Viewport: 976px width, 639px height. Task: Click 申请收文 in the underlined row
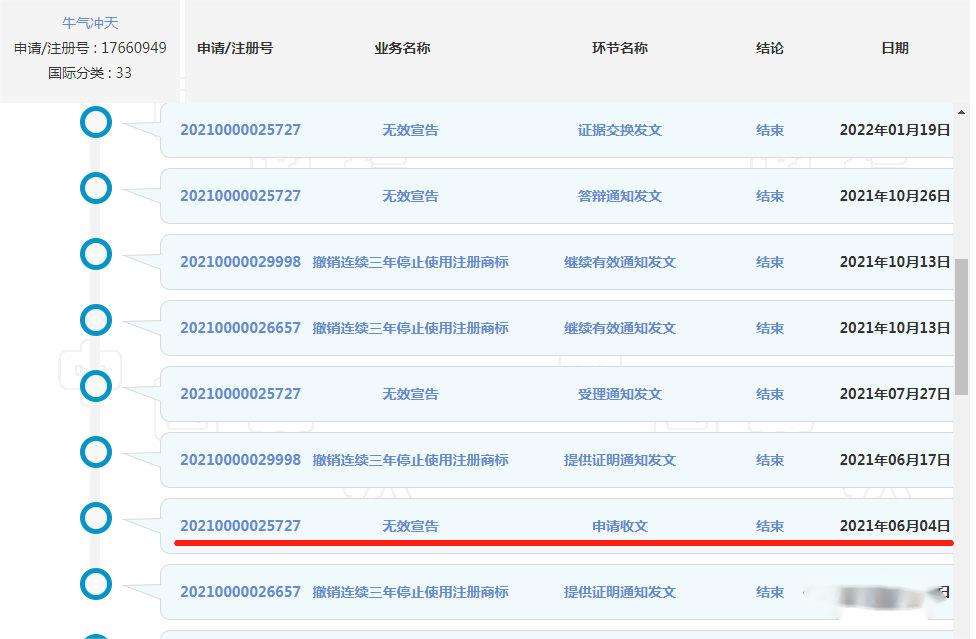click(619, 526)
